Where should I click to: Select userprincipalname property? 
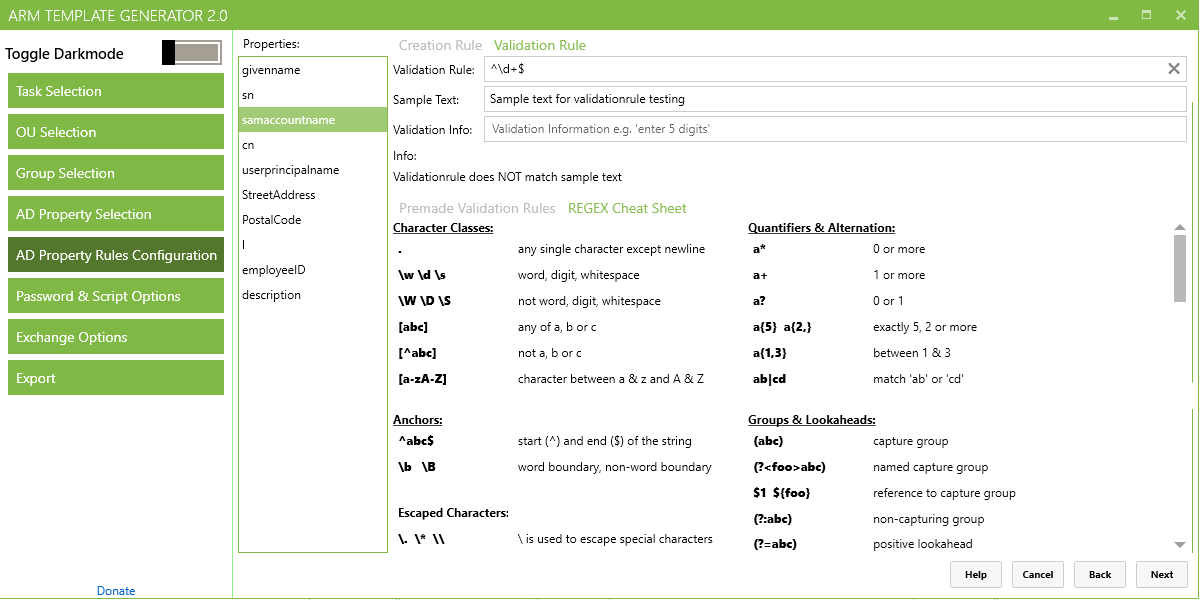tap(313, 170)
